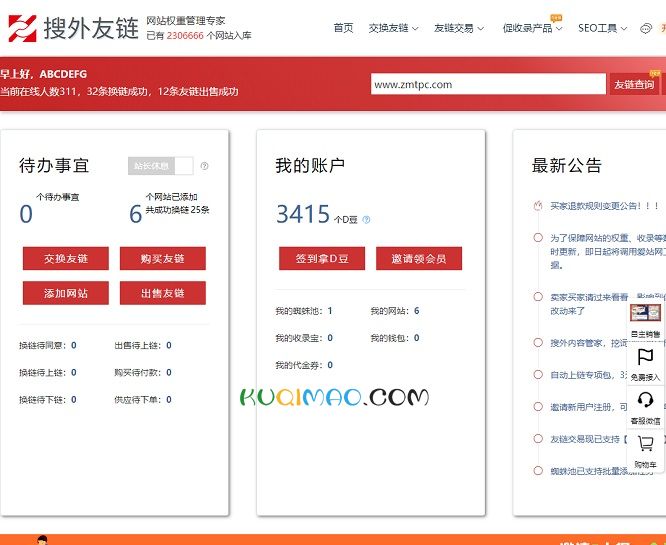Expand the 友链交易 dropdown menu

458,28
